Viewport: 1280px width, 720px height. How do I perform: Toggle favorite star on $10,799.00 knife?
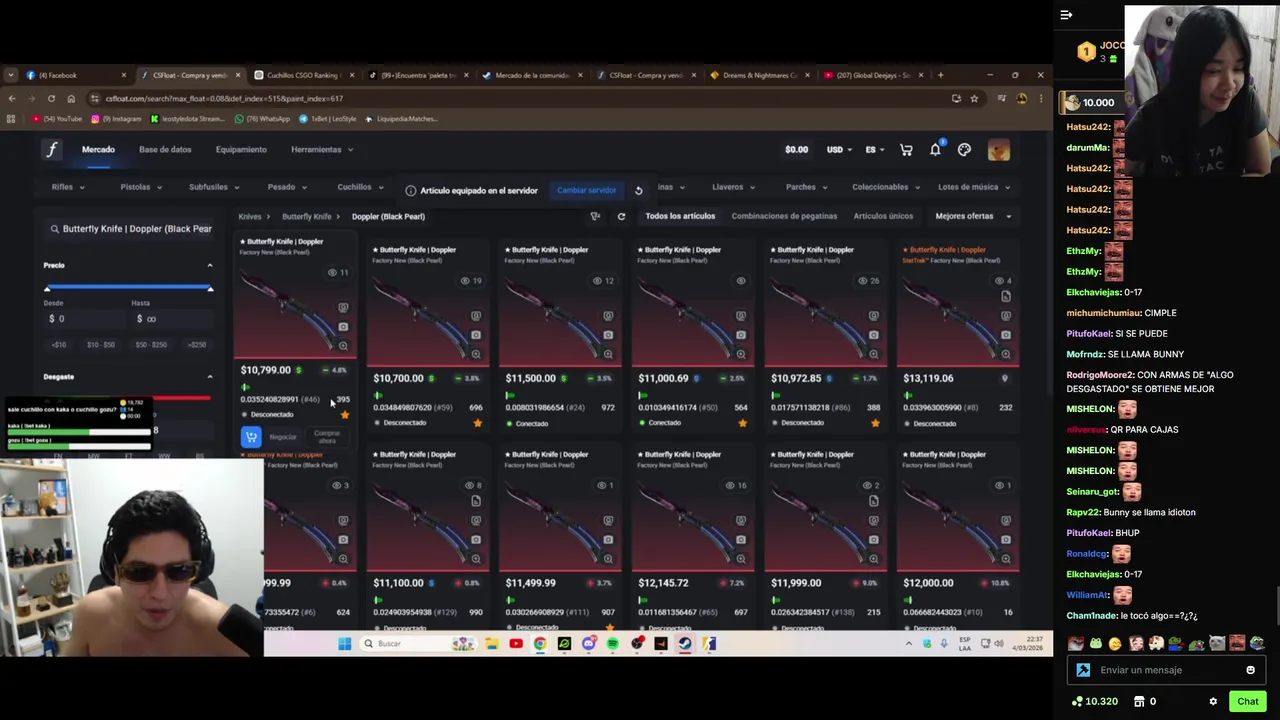[x=345, y=415]
